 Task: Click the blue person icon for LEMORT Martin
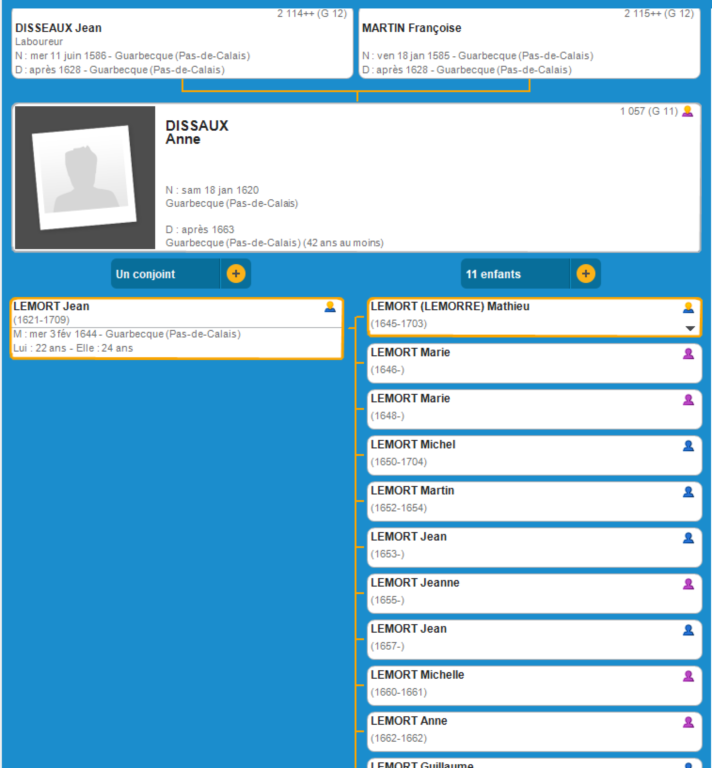tap(688, 492)
